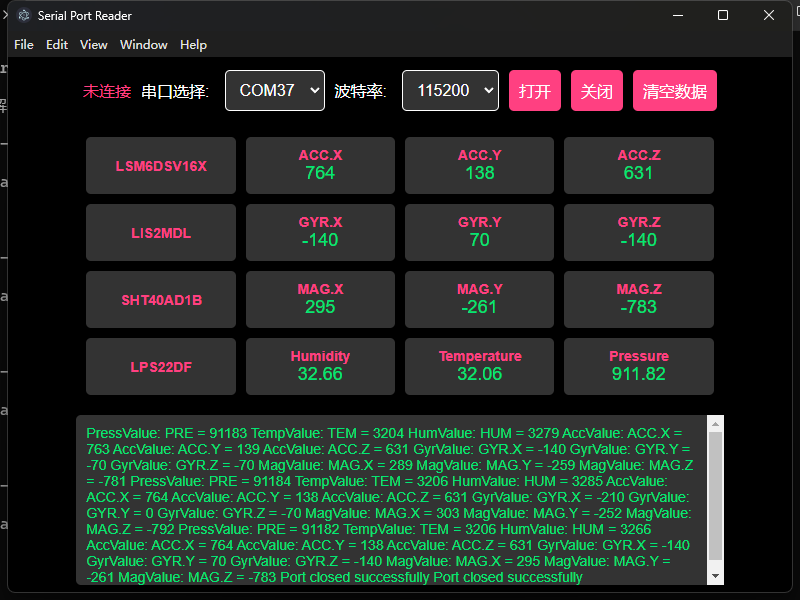800x600 pixels.
Task: Click the MAG.Y value card
Action: [480, 299]
